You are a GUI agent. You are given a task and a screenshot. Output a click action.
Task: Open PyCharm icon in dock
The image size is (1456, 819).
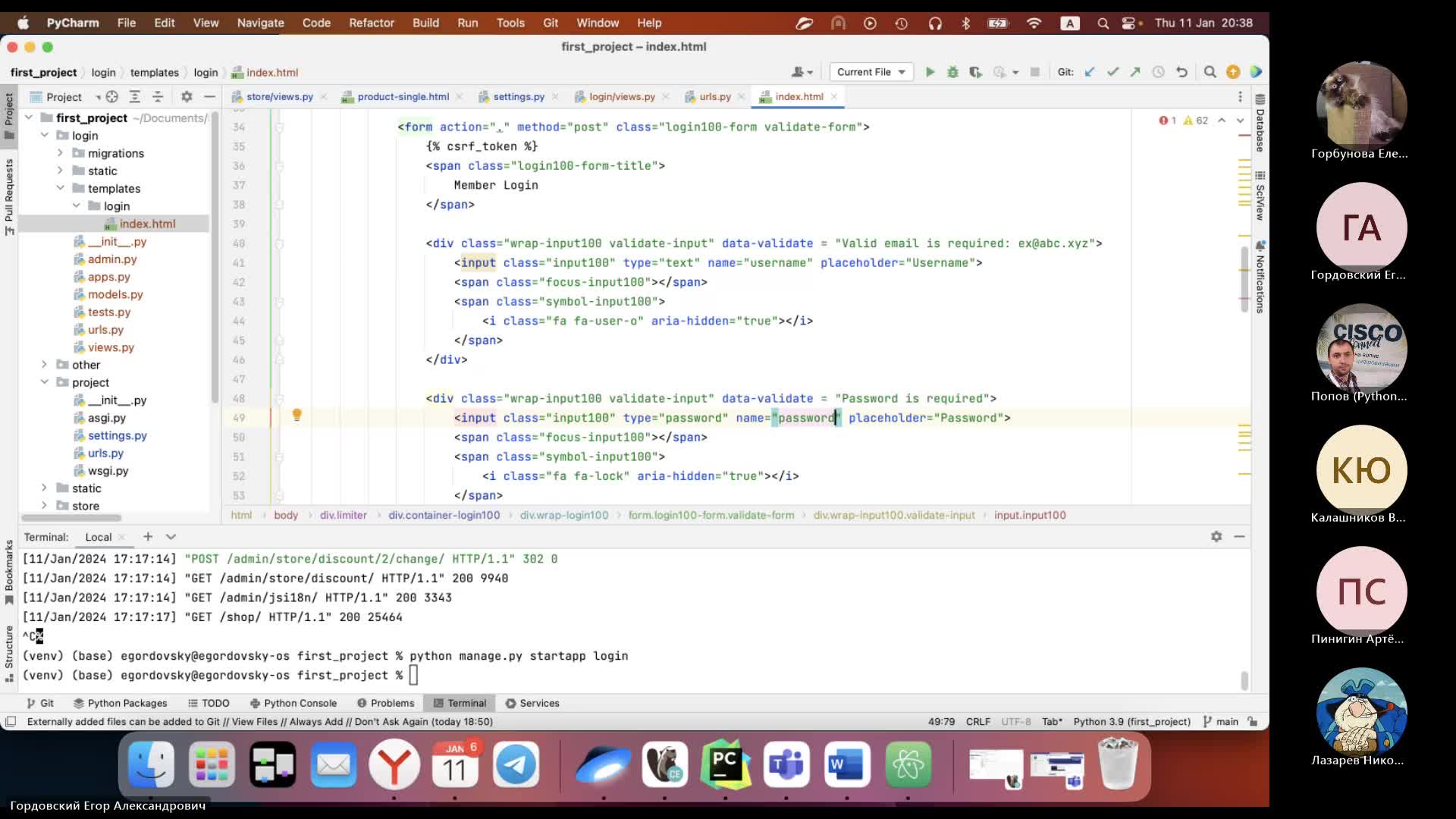(x=725, y=764)
